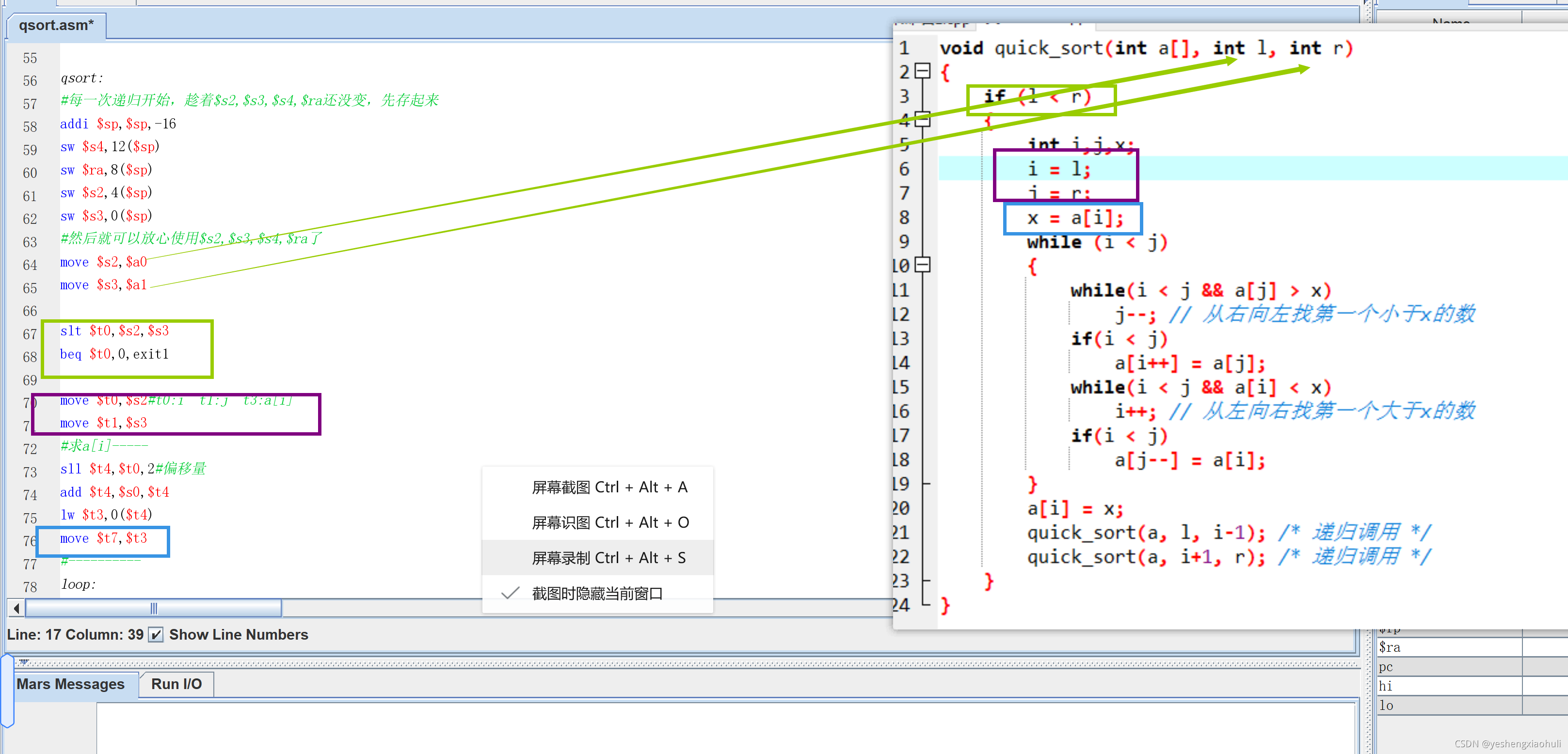Viewport: 1568px width, 754px height.
Task: Toggle the Show Line Numbers checkbox
Action: click(156, 635)
